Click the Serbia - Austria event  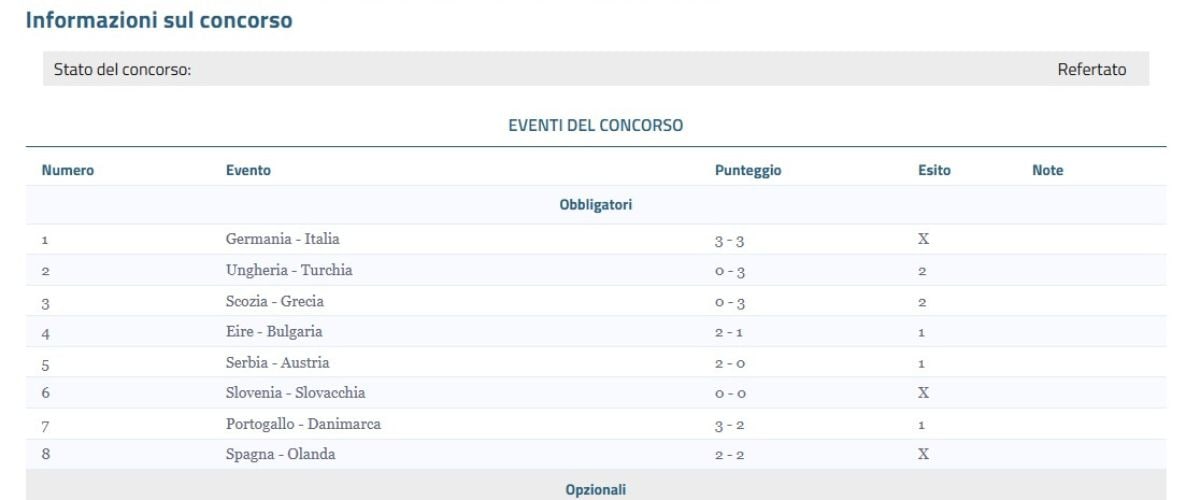pos(277,362)
